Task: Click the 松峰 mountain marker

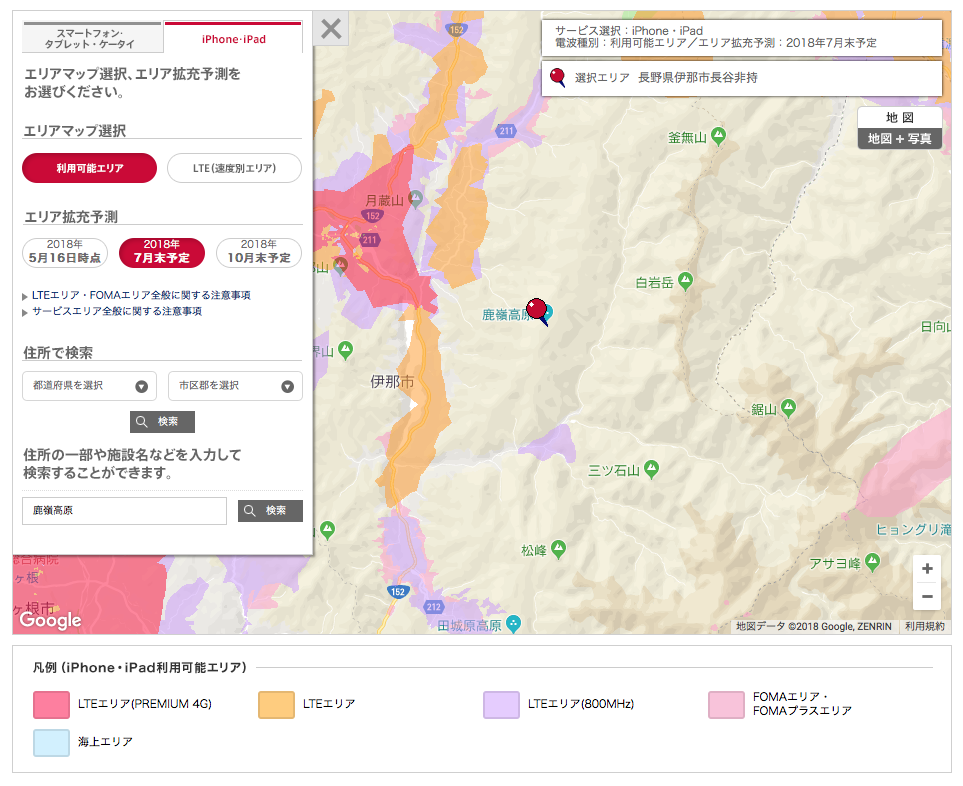Action: (x=558, y=549)
